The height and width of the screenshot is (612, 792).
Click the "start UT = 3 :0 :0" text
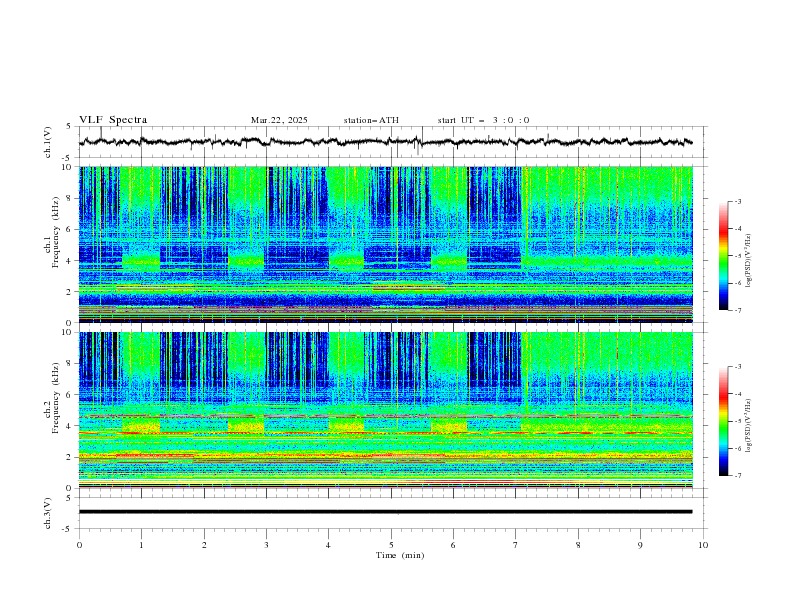tap(483, 120)
